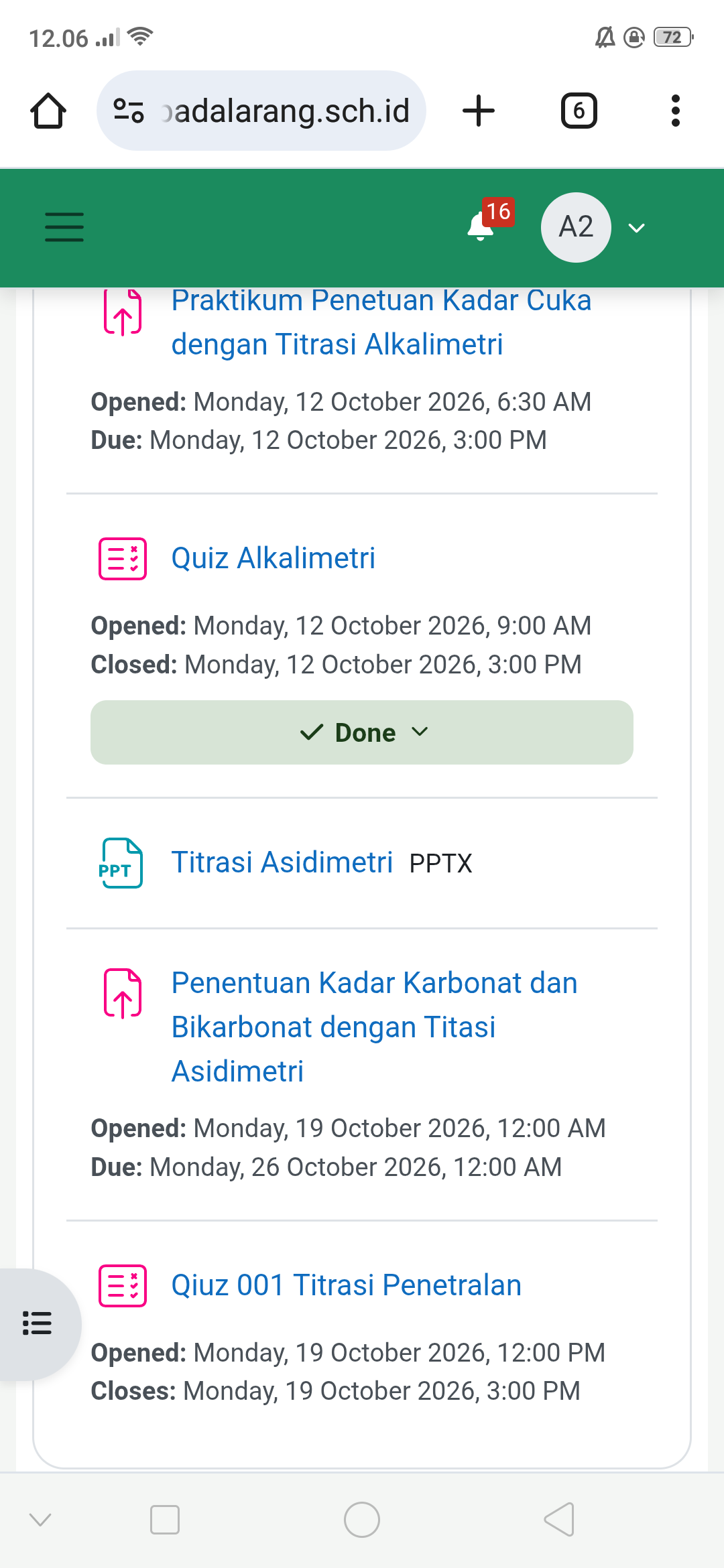The width and height of the screenshot is (724, 1568).
Task: Expand the user menu chevron beside A2
Action: 636,228
